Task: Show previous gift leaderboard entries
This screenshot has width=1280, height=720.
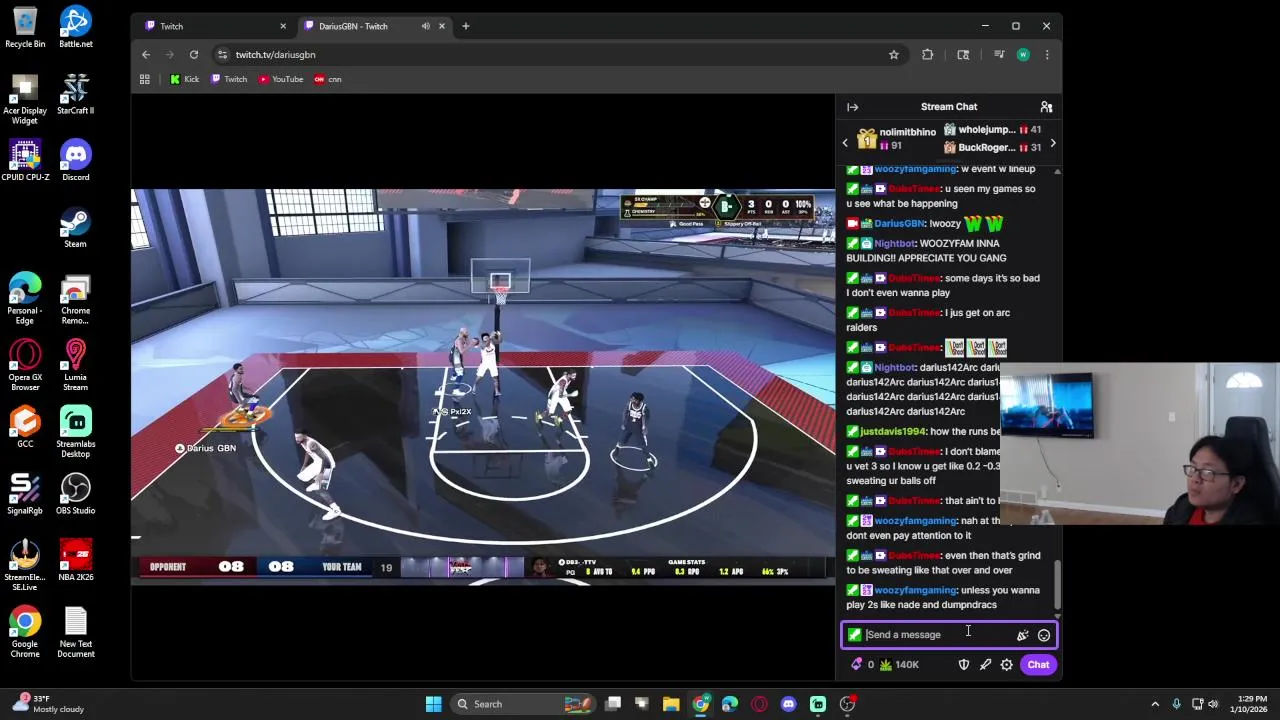Action: click(x=845, y=143)
